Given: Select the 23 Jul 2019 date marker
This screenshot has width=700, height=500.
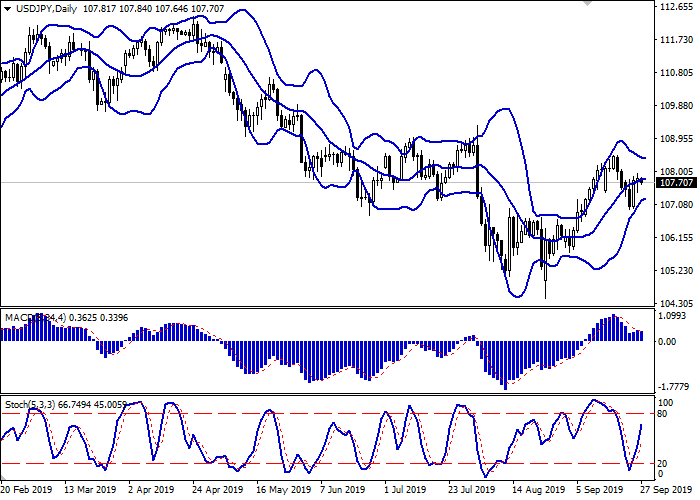Looking at the screenshot, I should click(x=473, y=491).
